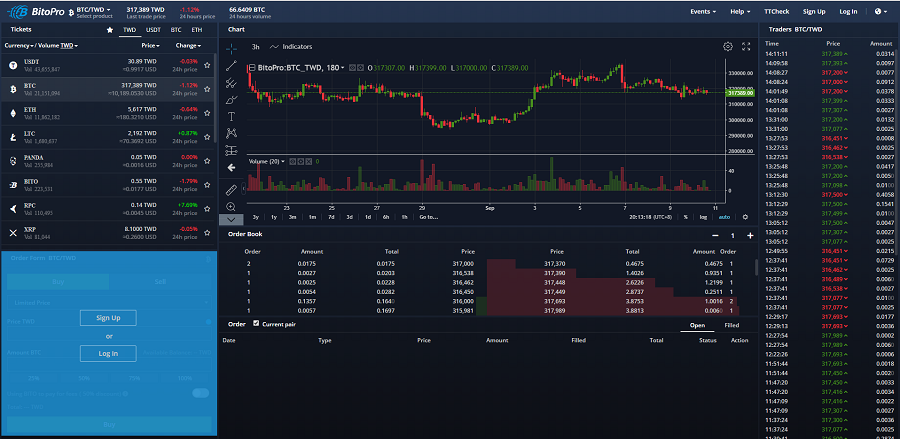The height and width of the screenshot is (439, 900).
Task: Click the BitoPro logo
Action: [36, 11]
